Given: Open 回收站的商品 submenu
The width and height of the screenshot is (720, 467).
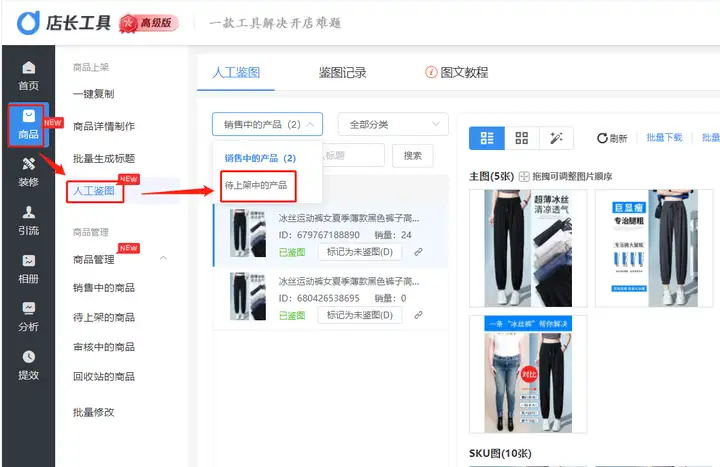Looking at the screenshot, I should click(104, 377).
